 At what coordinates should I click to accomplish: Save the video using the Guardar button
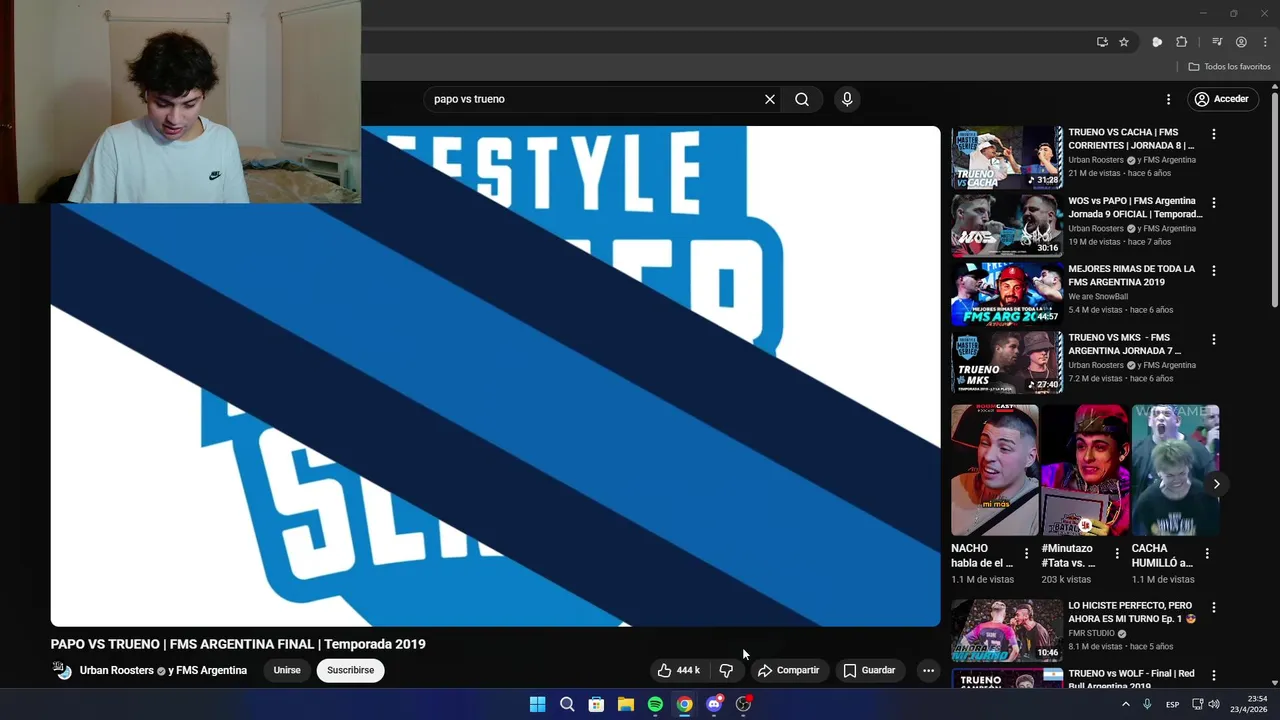(x=869, y=670)
